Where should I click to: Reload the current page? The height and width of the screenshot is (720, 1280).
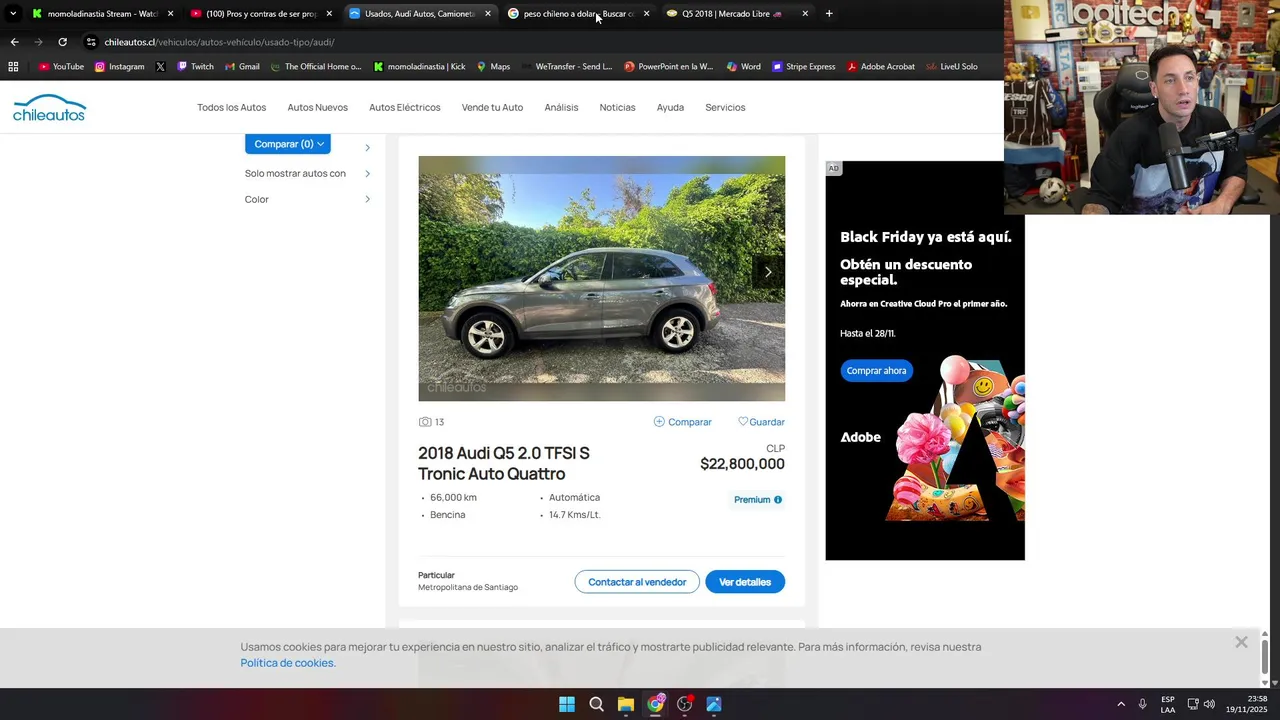click(x=62, y=42)
